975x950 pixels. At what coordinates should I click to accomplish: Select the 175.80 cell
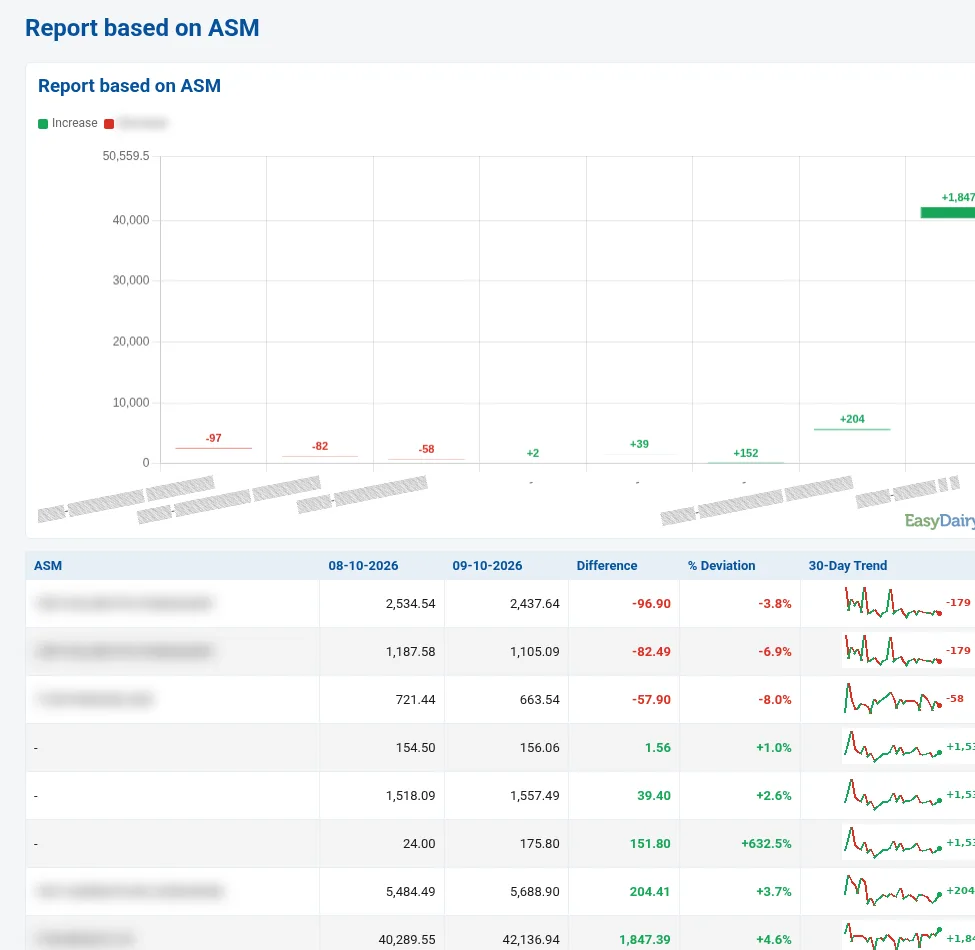coord(506,844)
